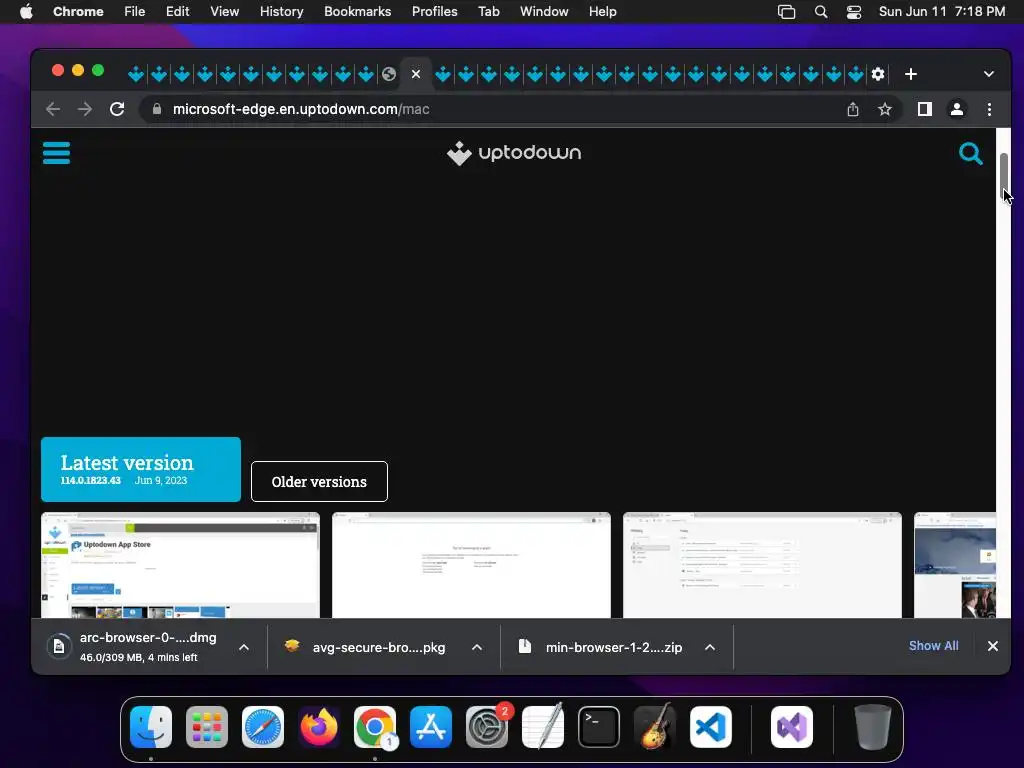Reload the current page
This screenshot has height=768, width=1024.
(x=117, y=109)
